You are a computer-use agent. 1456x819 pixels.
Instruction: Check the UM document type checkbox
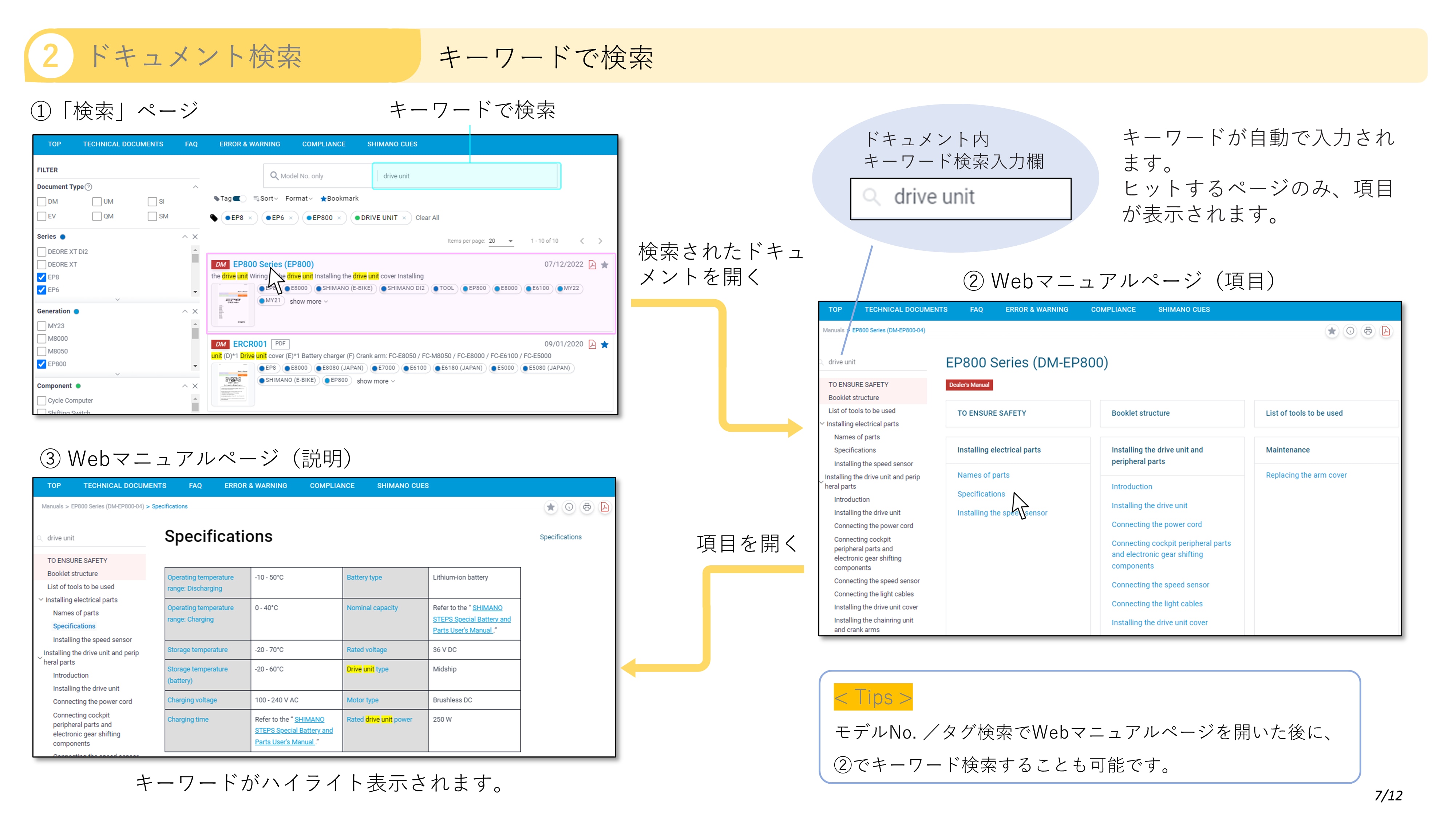coord(97,201)
